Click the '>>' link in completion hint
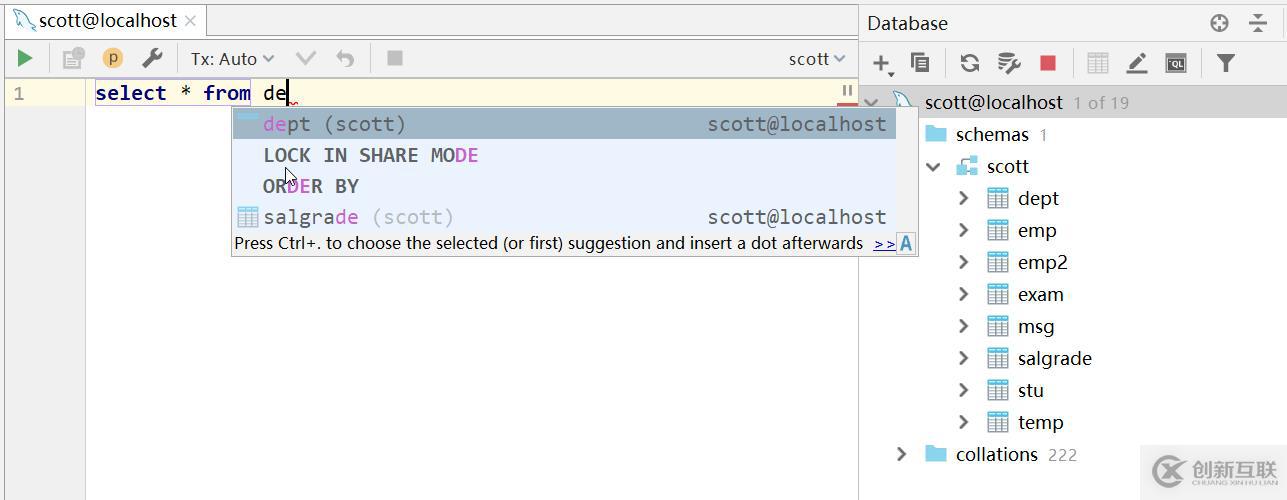 pos(884,243)
